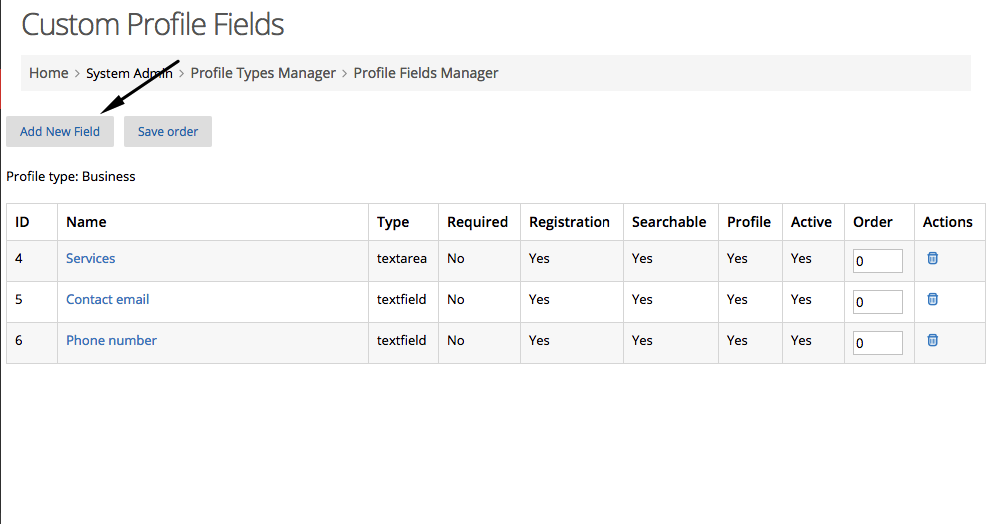
Task: Focus the Order input for Services row
Action: tap(878, 261)
